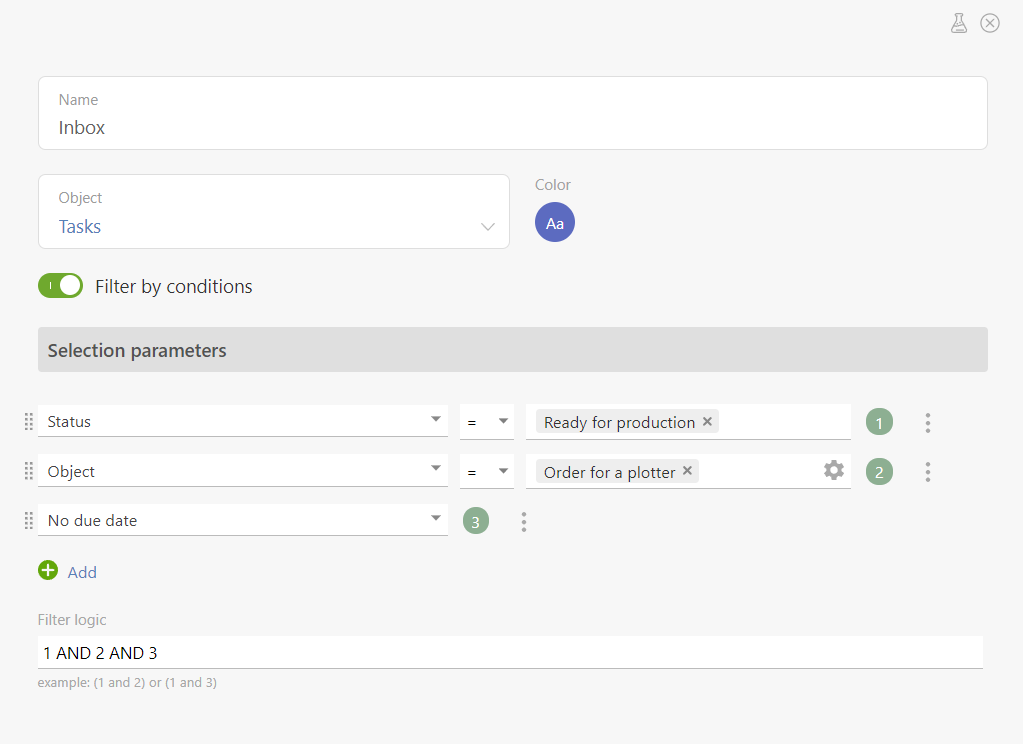The image size is (1023, 744).
Task: Click the Add link
Action: tap(82, 572)
